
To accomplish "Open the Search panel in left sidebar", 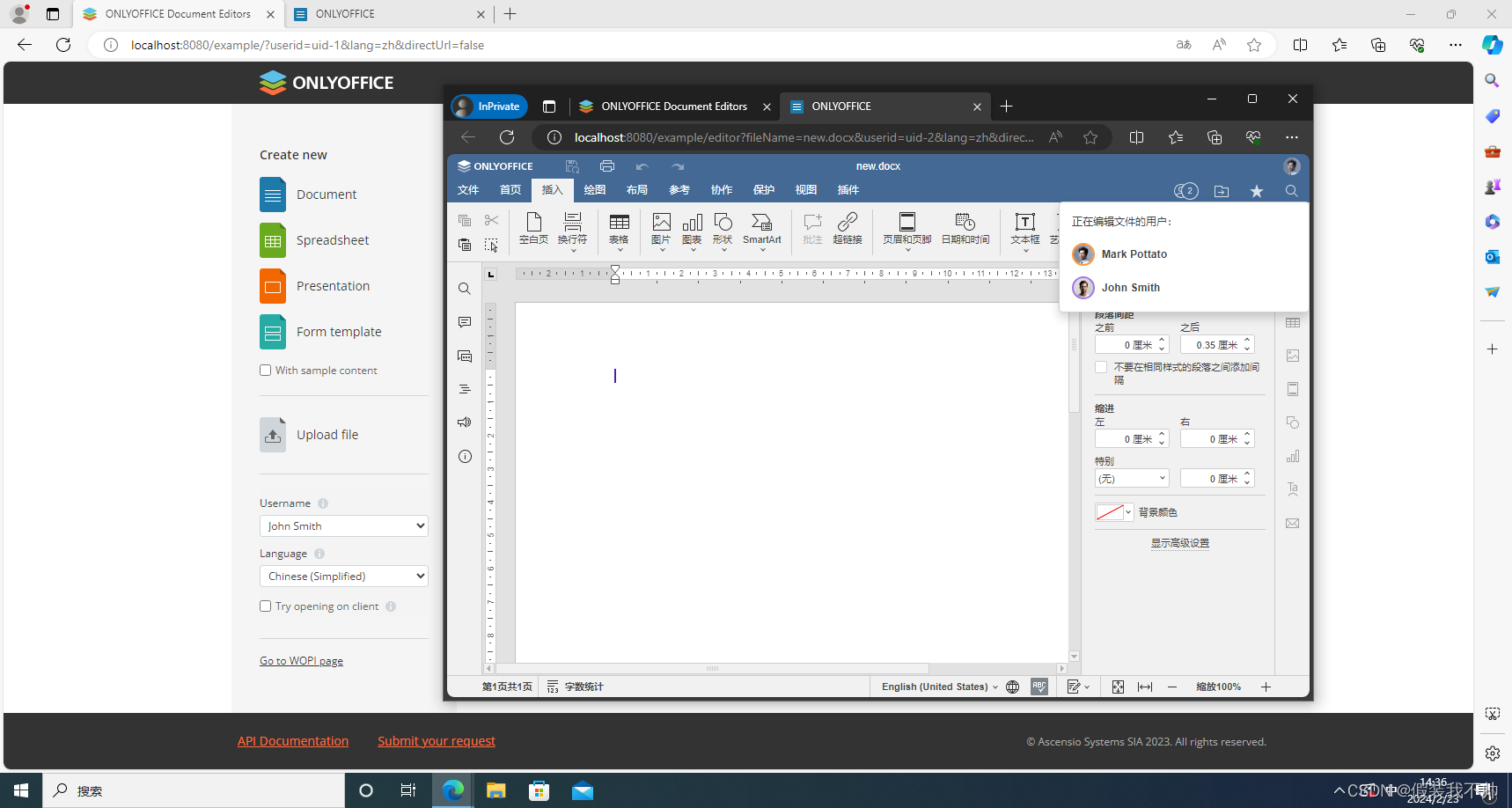I will 465,289.
